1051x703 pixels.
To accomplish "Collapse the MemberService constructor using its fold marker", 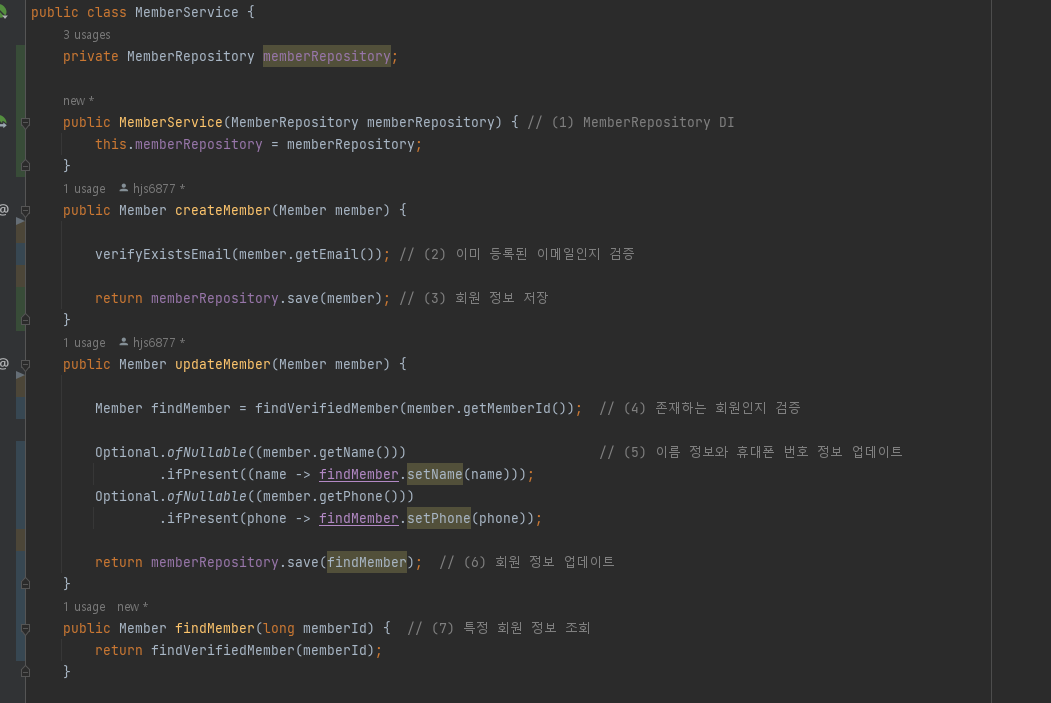I will point(25,123).
